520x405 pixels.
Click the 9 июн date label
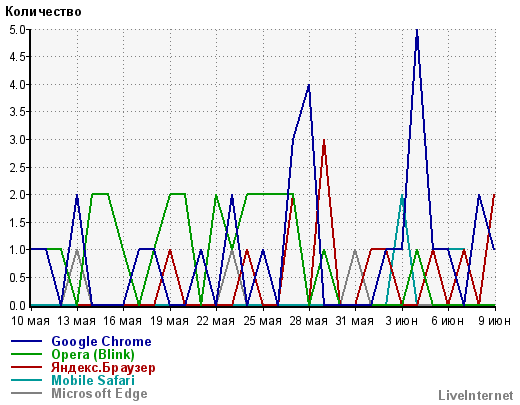495,321
